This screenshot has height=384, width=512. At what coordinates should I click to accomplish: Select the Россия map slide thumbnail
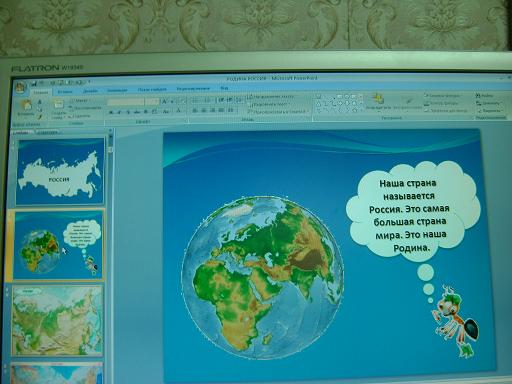[60, 172]
